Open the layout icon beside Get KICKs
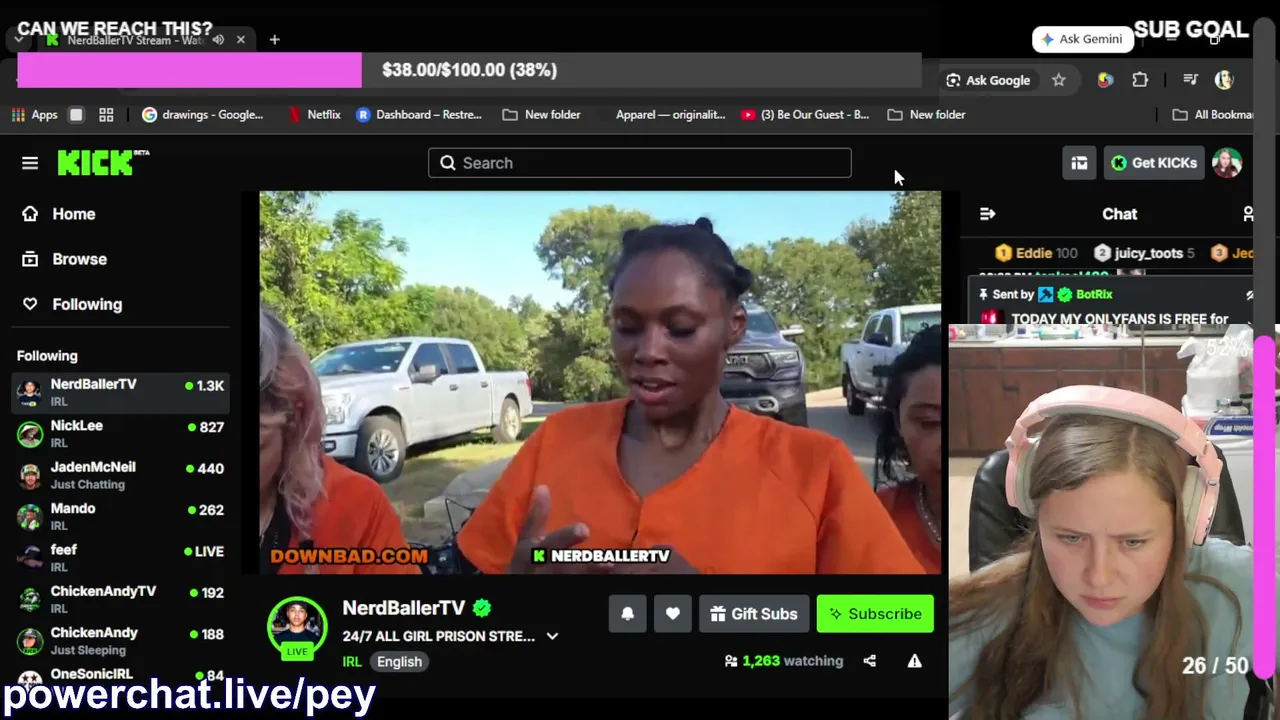Screen dimensions: 1280x720 point(1079,163)
